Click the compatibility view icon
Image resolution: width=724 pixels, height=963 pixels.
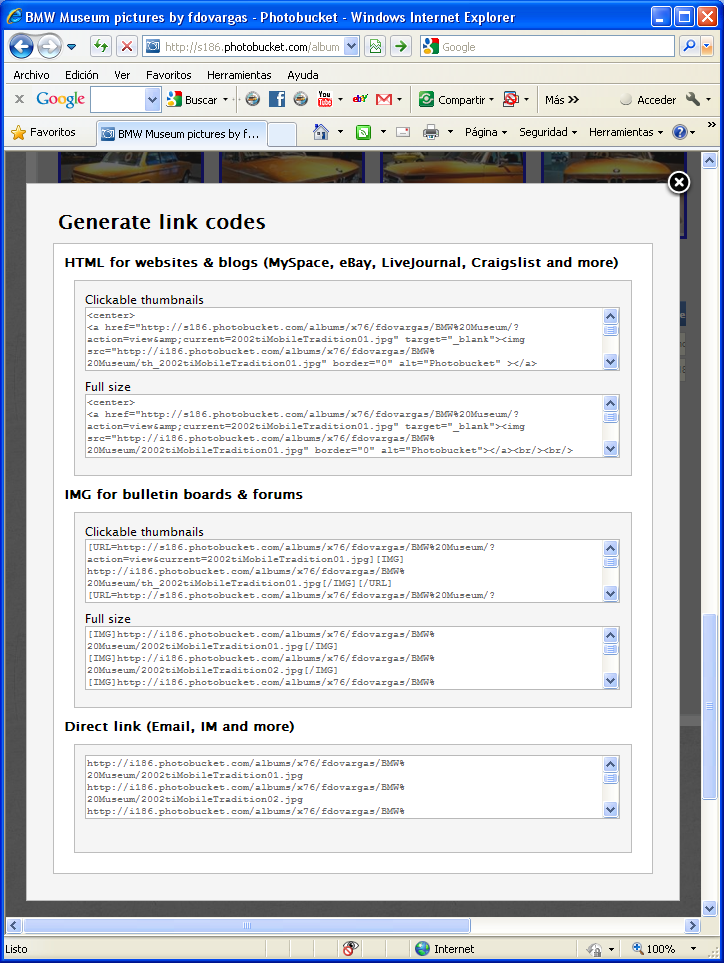[x=375, y=47]
